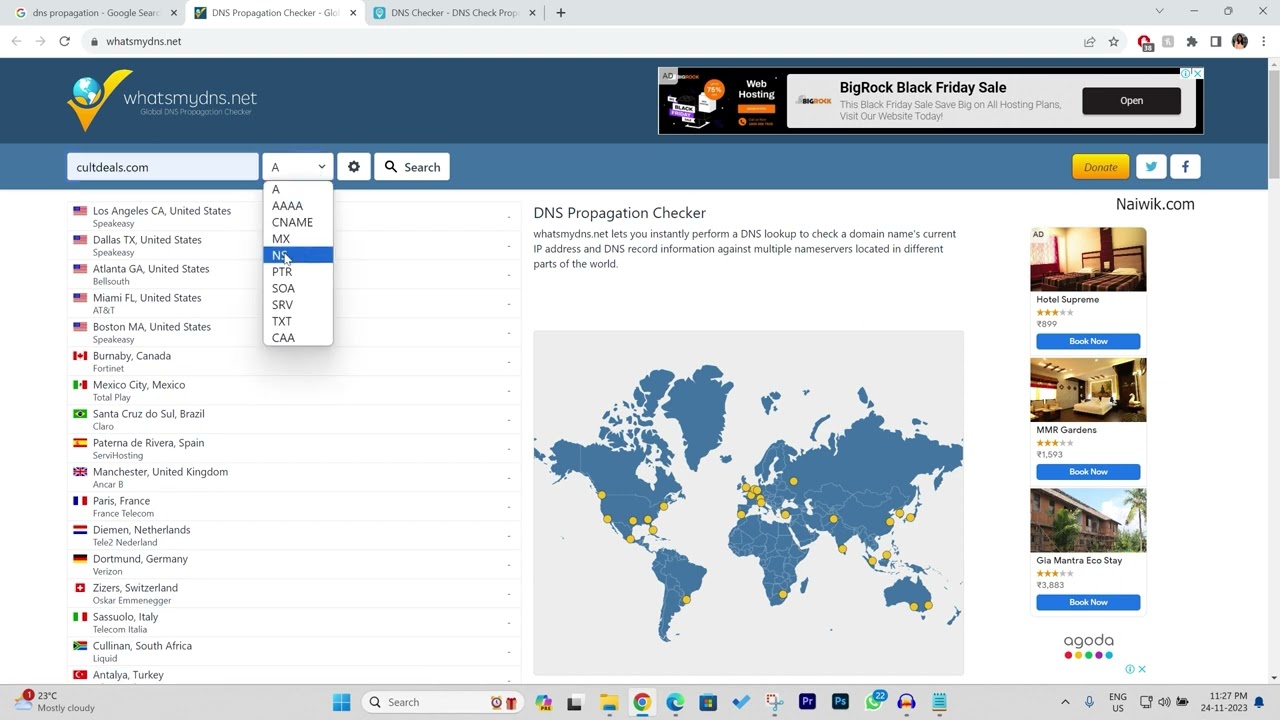Click the world map image
This screenshot has width=1280, height=720.
pyautogui.click(x=748, y=503)
